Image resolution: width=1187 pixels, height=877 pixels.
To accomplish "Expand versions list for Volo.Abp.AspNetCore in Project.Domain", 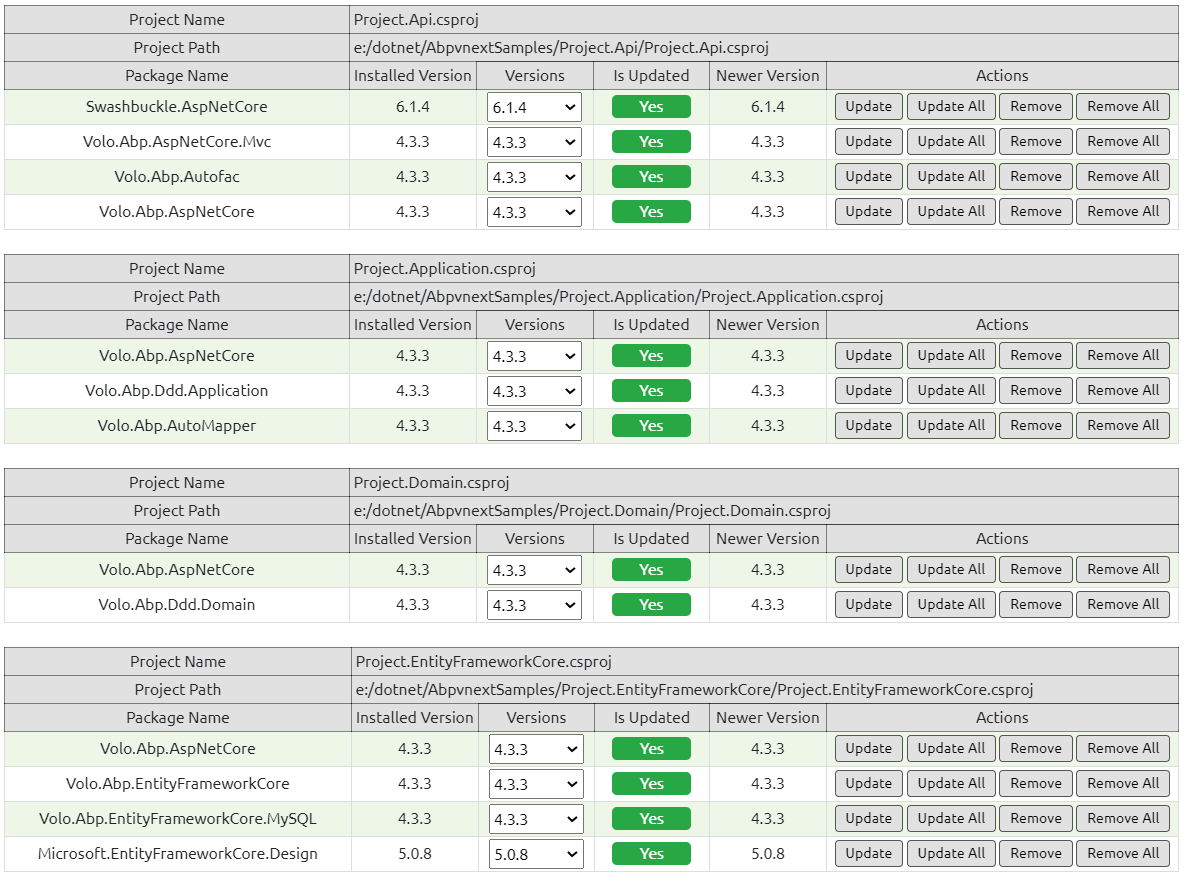I will coord(534,570).
